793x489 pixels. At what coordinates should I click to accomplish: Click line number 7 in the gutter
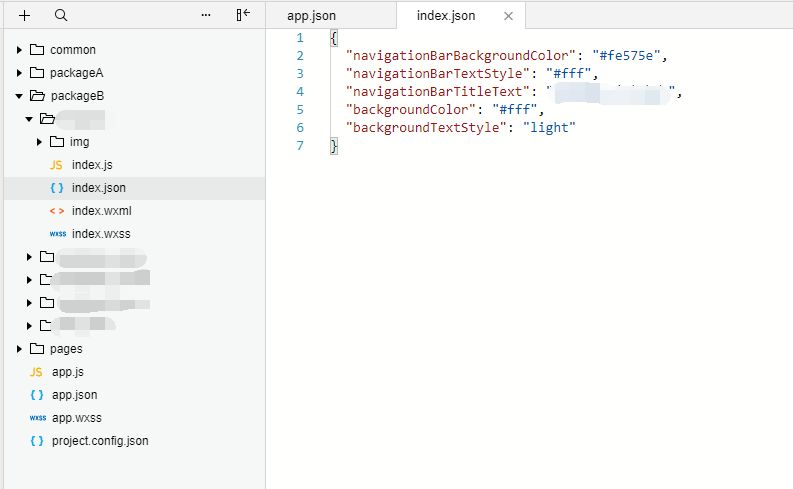click(300, 146)
